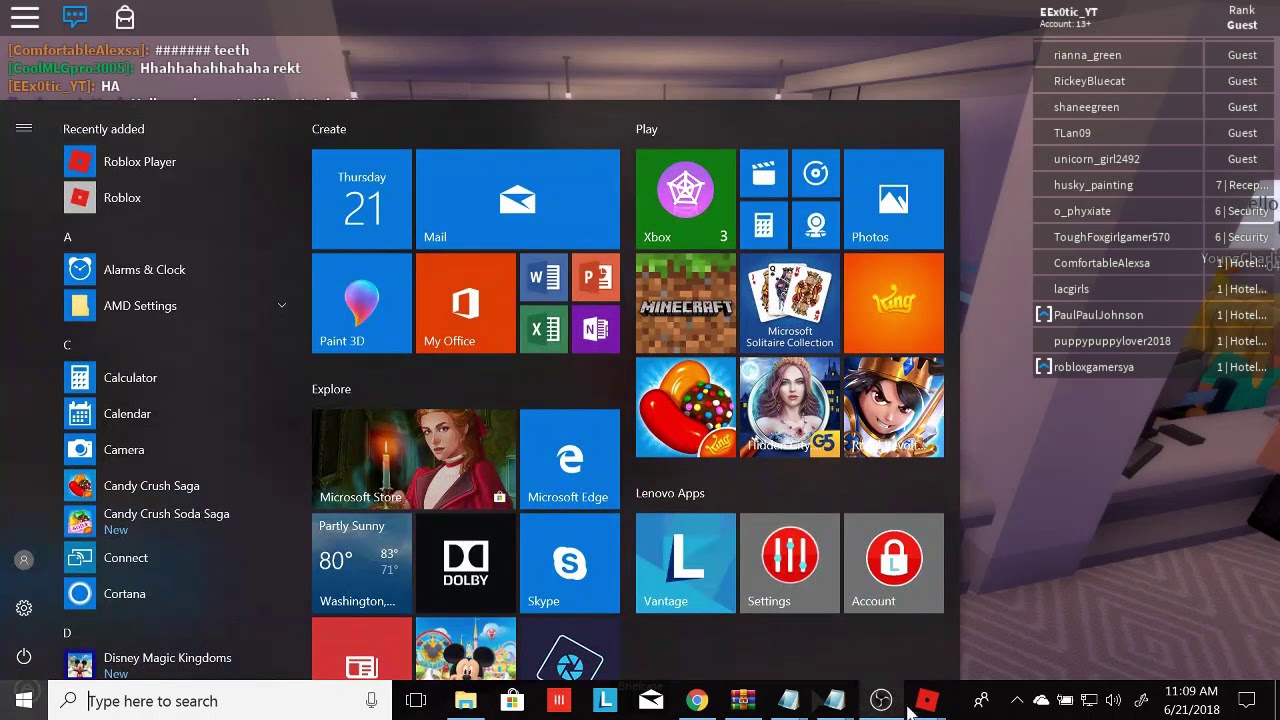Open the Paint 3D tile
This screenshot has height=720, width=1280.
362,303
